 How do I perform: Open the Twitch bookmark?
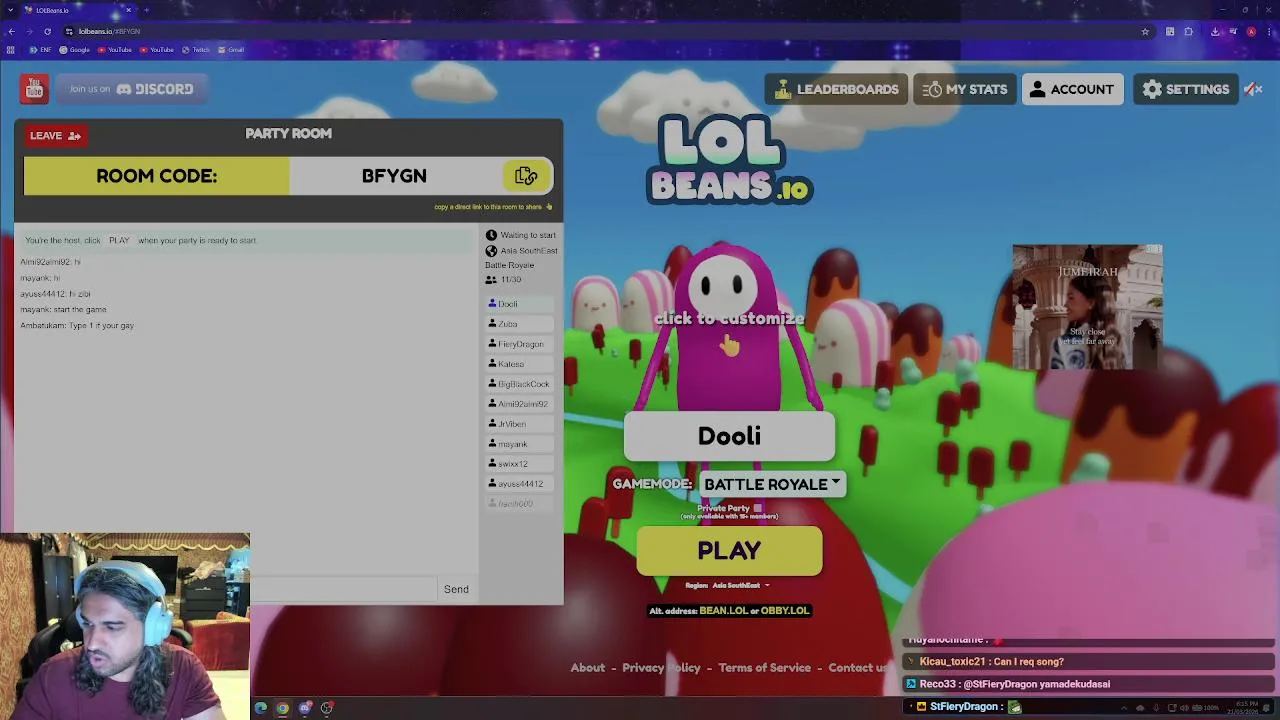coord(196,50)
